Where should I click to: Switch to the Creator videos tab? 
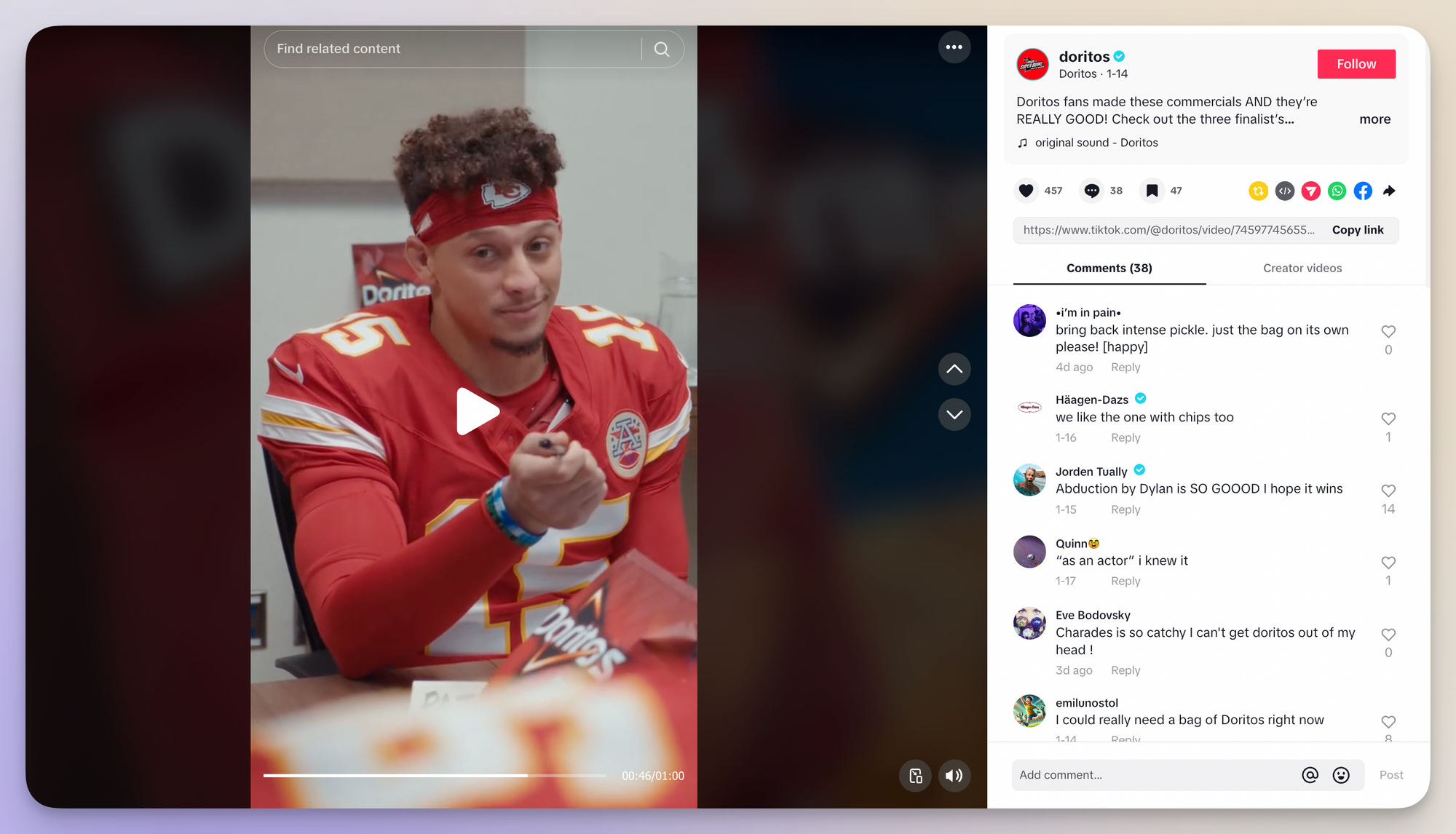(x=1301, y=268)
